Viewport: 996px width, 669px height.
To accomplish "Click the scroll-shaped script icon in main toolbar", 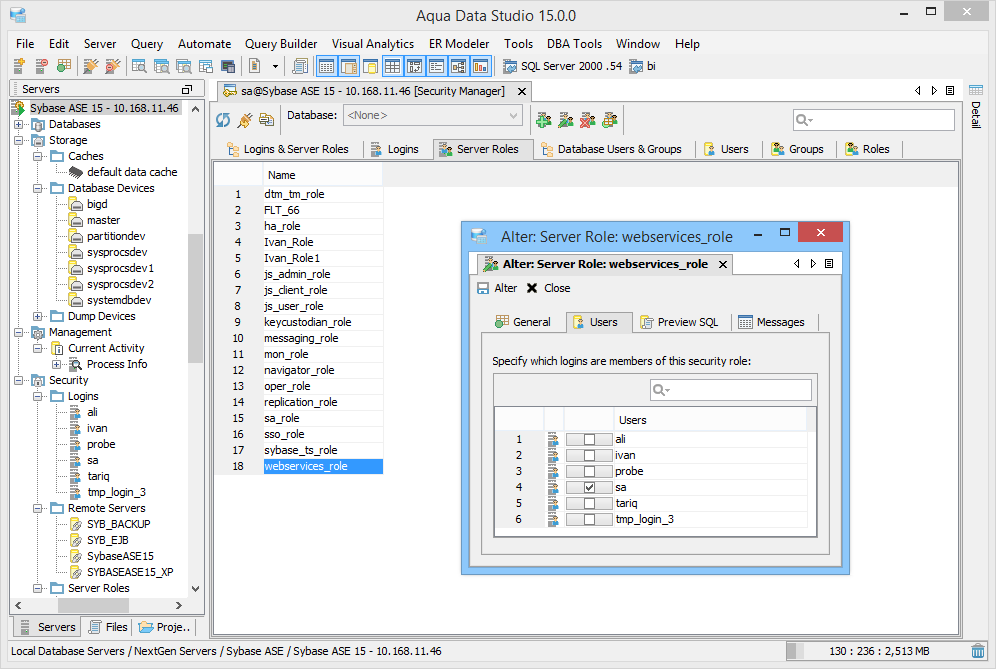I will 300,65.
